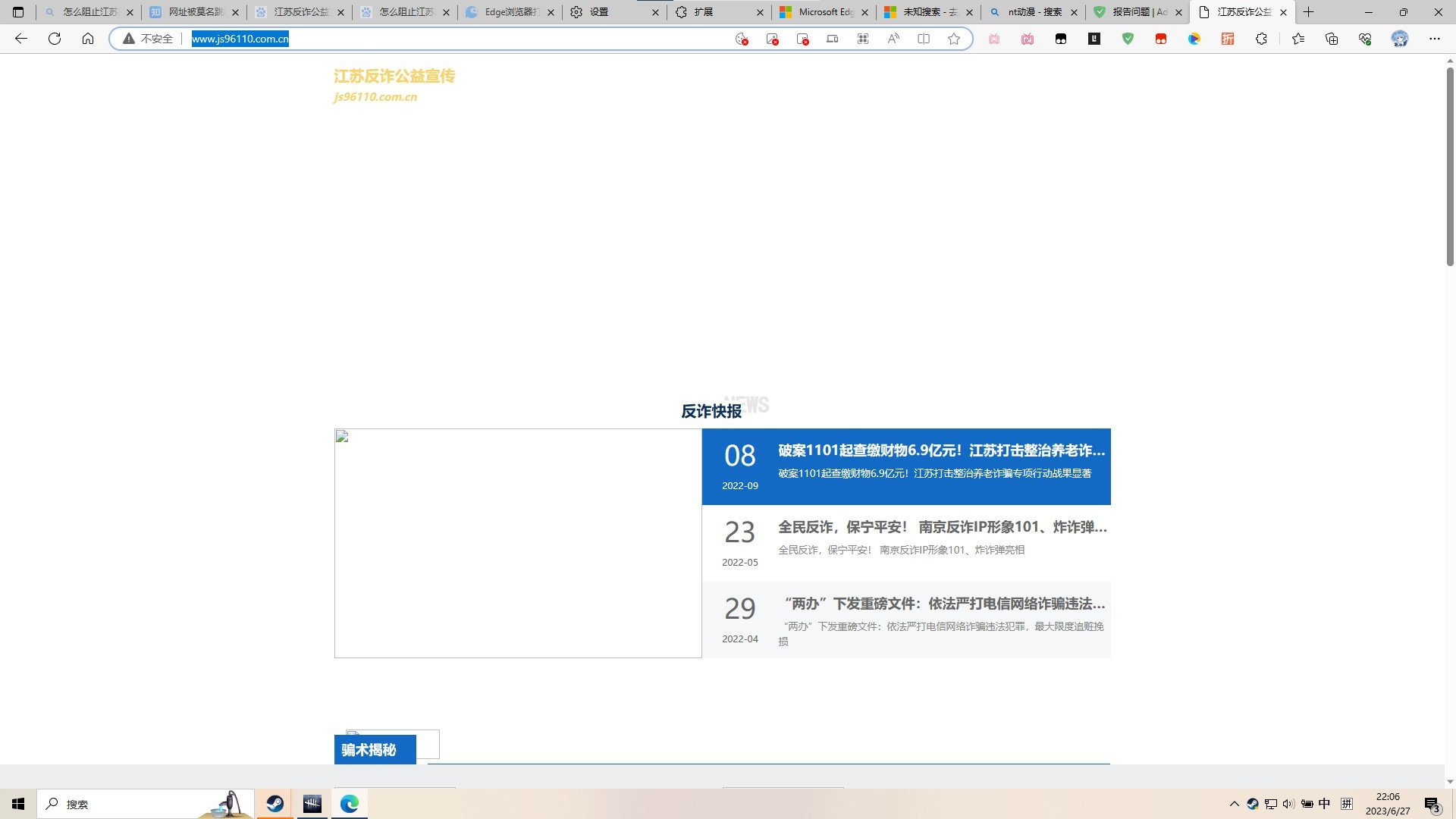Open the Edge profile avatar
Screen dimensions: 1456x819
[1399, 39]
